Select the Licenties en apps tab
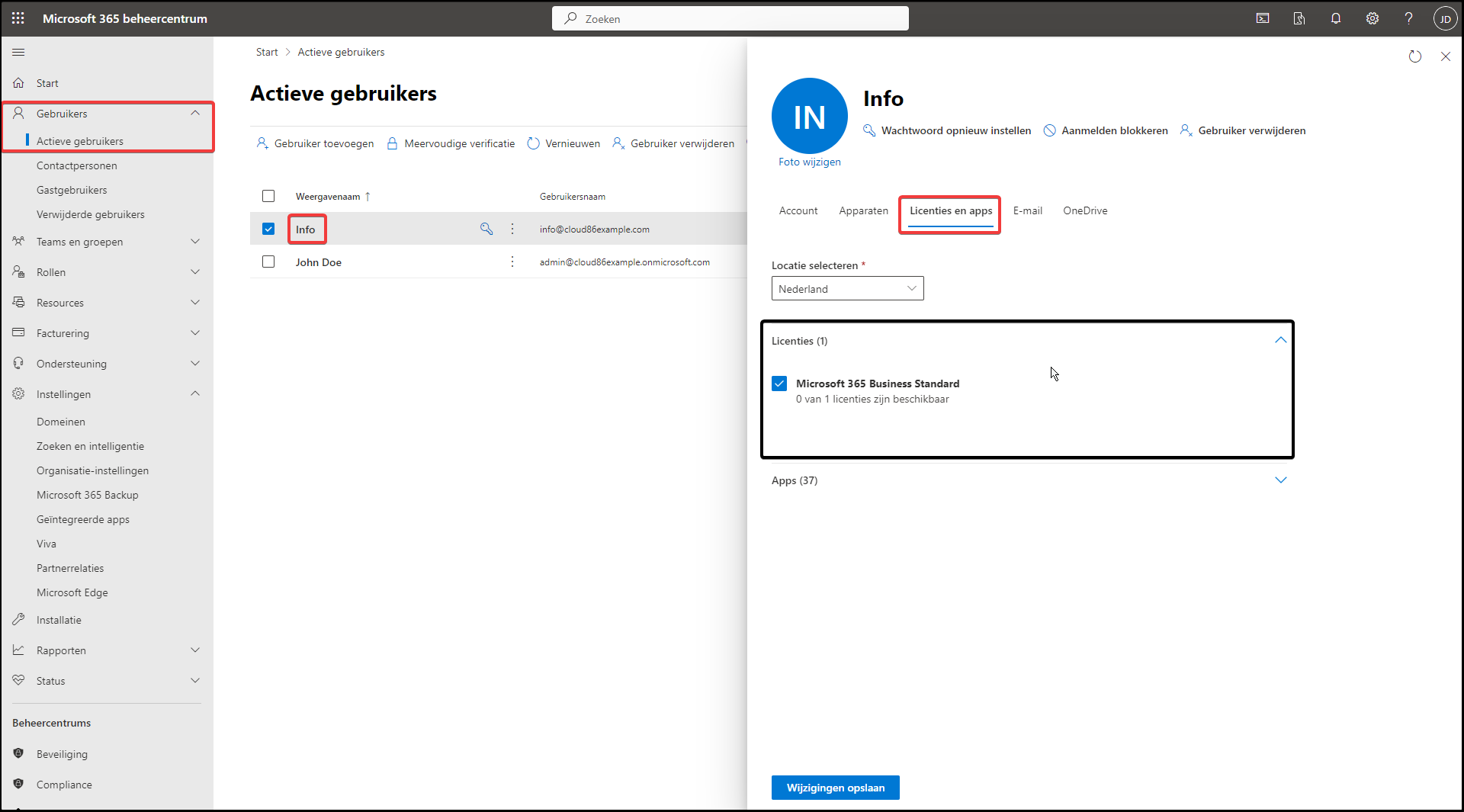The image size is (1464, 812). [x=951, y=211]
